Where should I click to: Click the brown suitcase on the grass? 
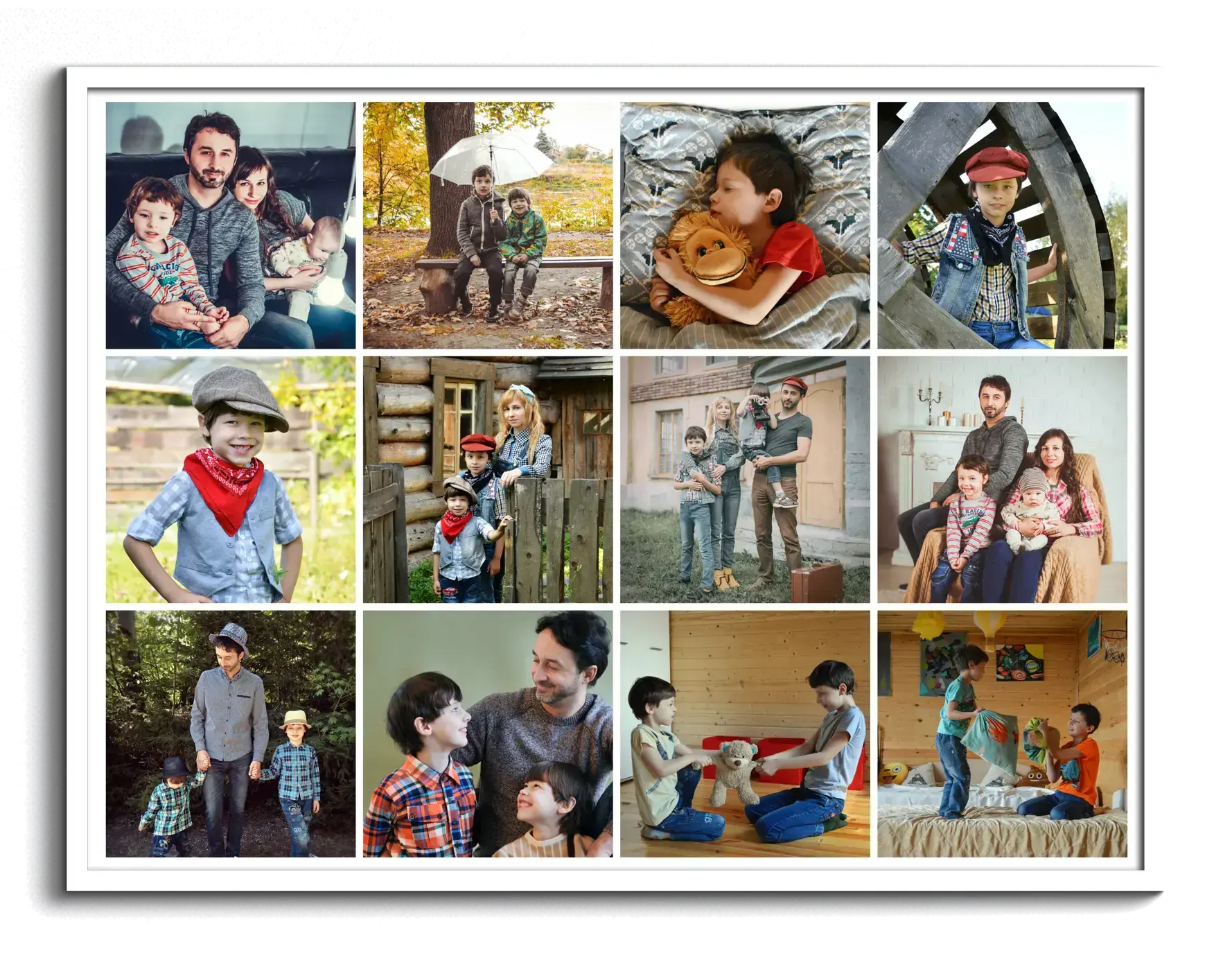tap(816, 581)
